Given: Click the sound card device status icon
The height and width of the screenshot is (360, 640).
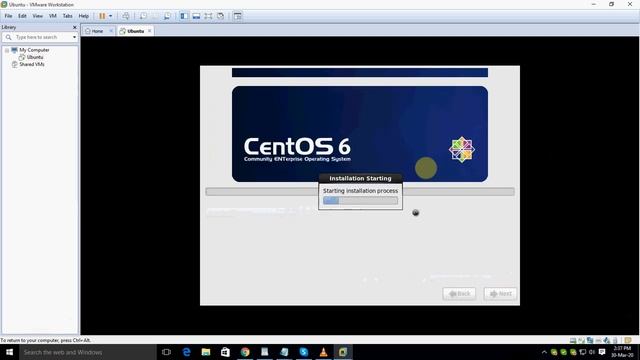Looking at the screenshot, I should click(x=607, y=340).
